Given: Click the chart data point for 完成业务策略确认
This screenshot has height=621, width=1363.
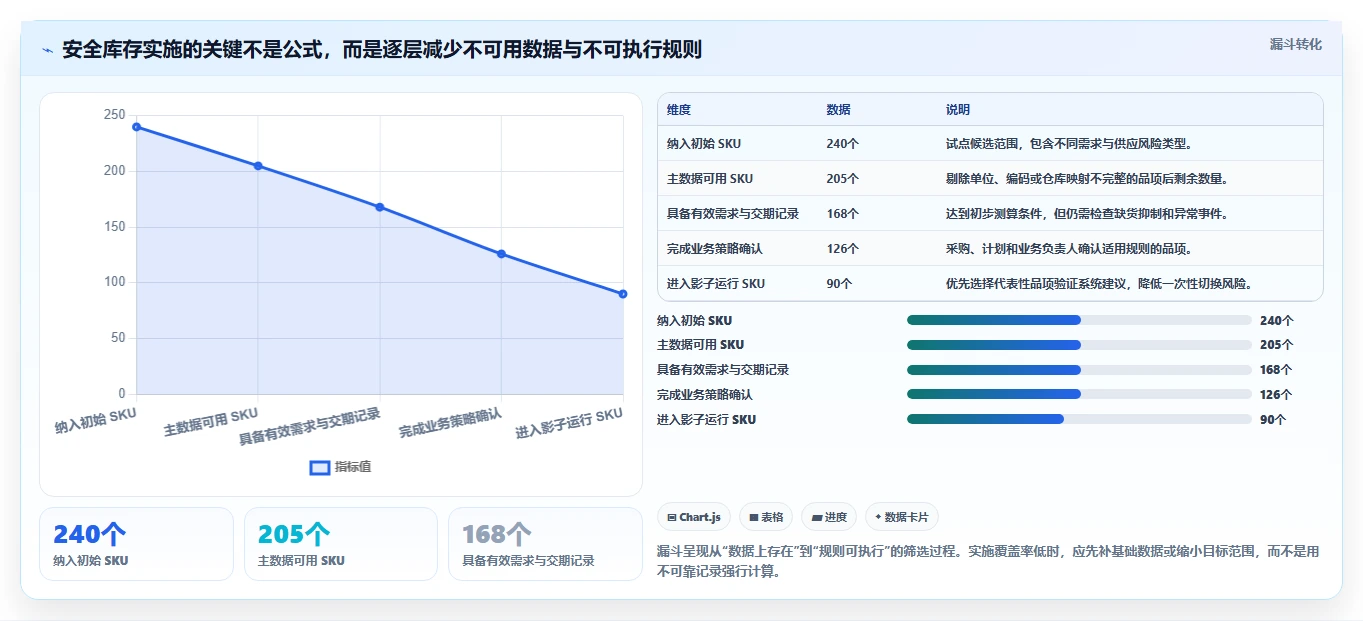Looking at the screenshot, I should 501,254.
